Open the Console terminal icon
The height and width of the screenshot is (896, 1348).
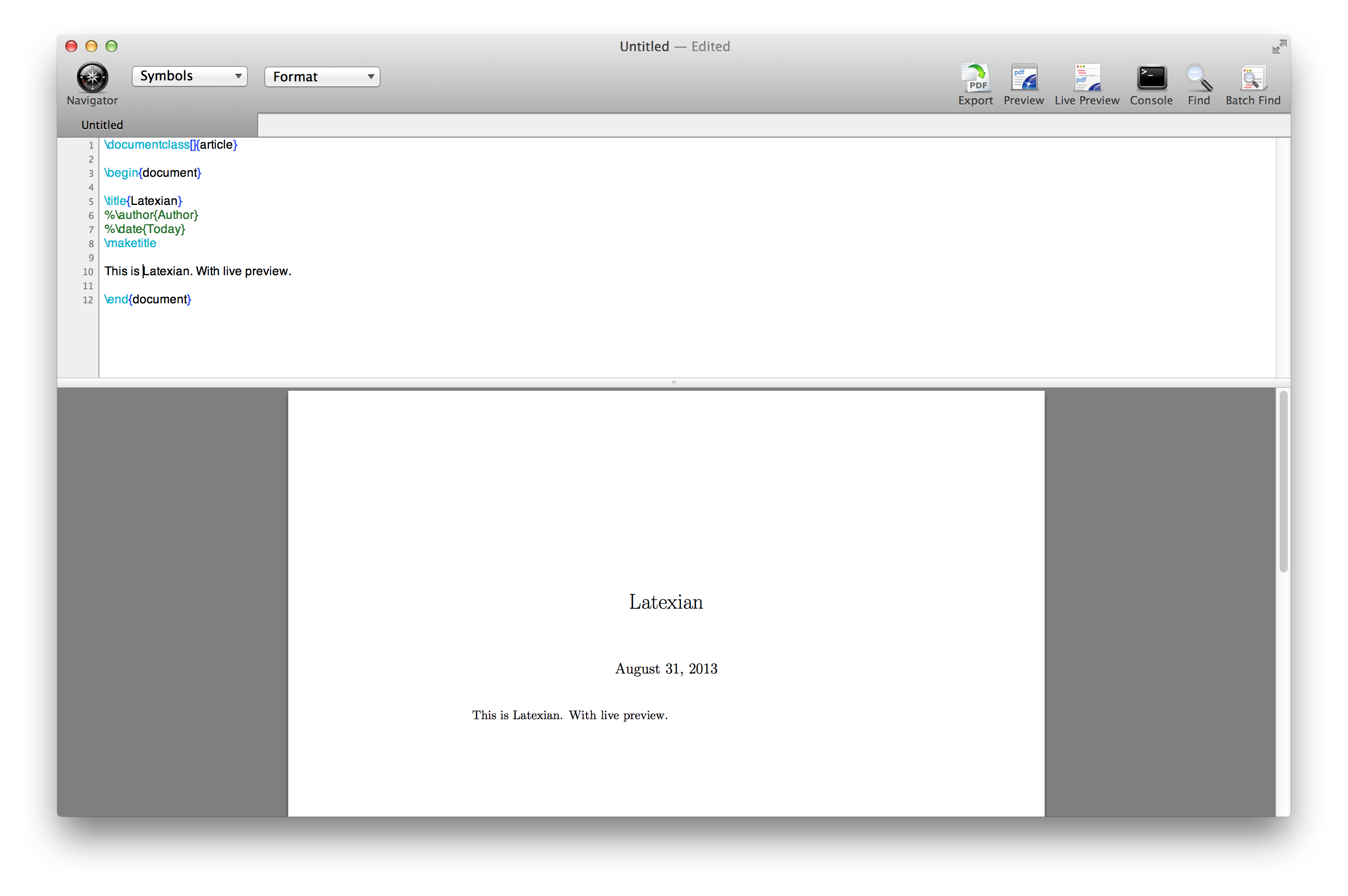(x=1151, y=78)
